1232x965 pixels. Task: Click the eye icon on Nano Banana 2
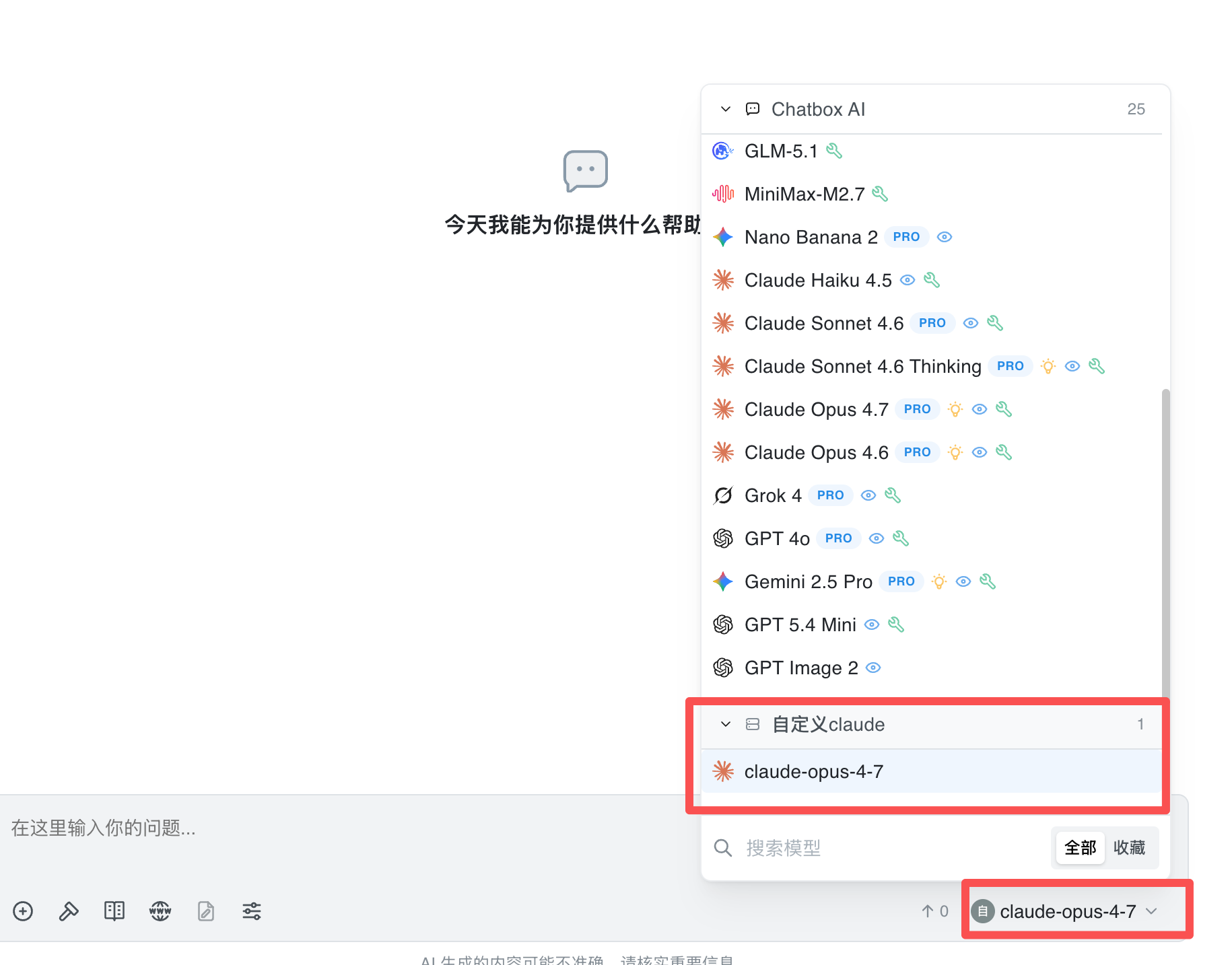click(x=945, y=237)
